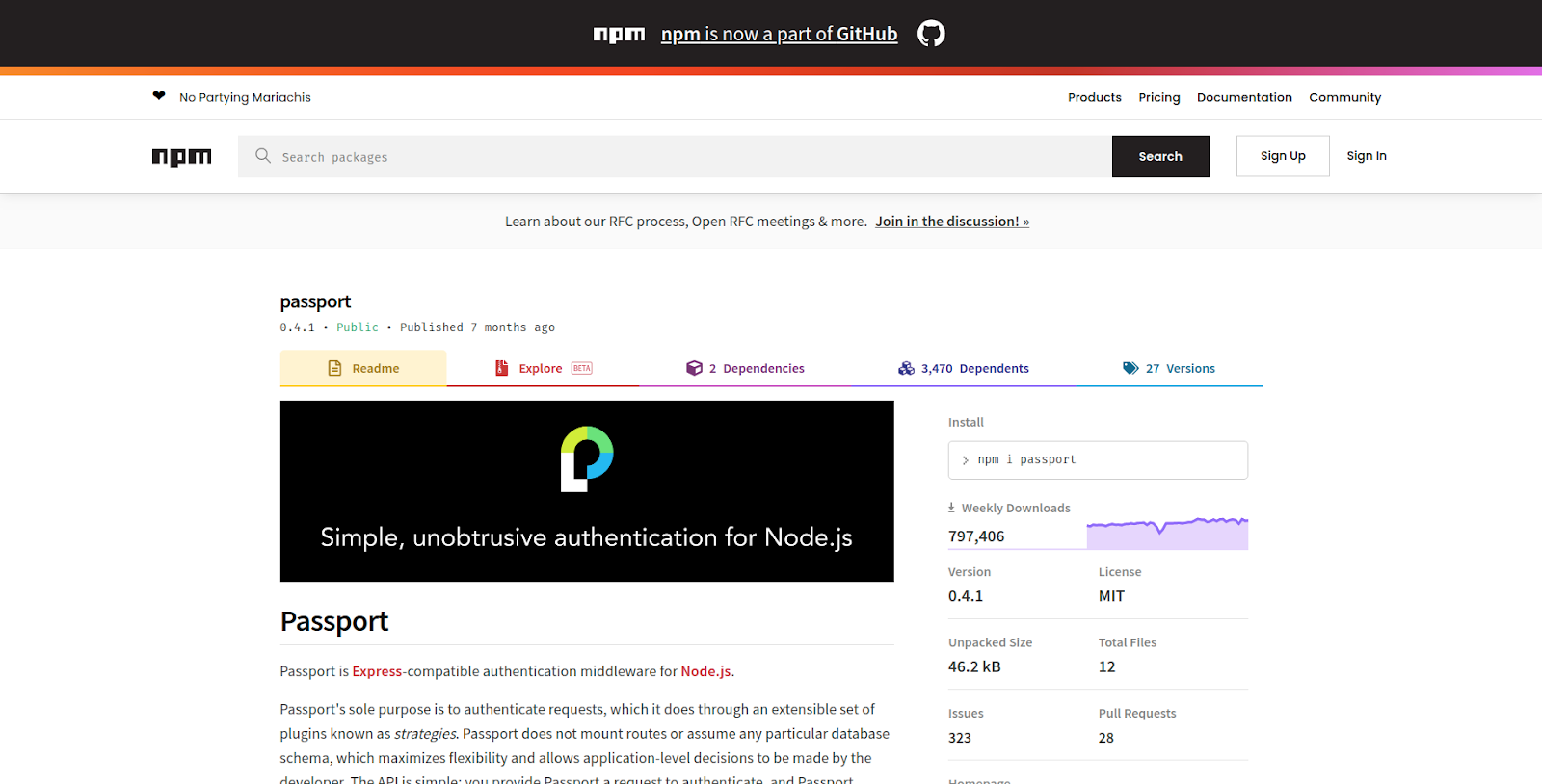Click the install command chevron icon
This screenshot has width=1542, height=784.
[965, 460]
